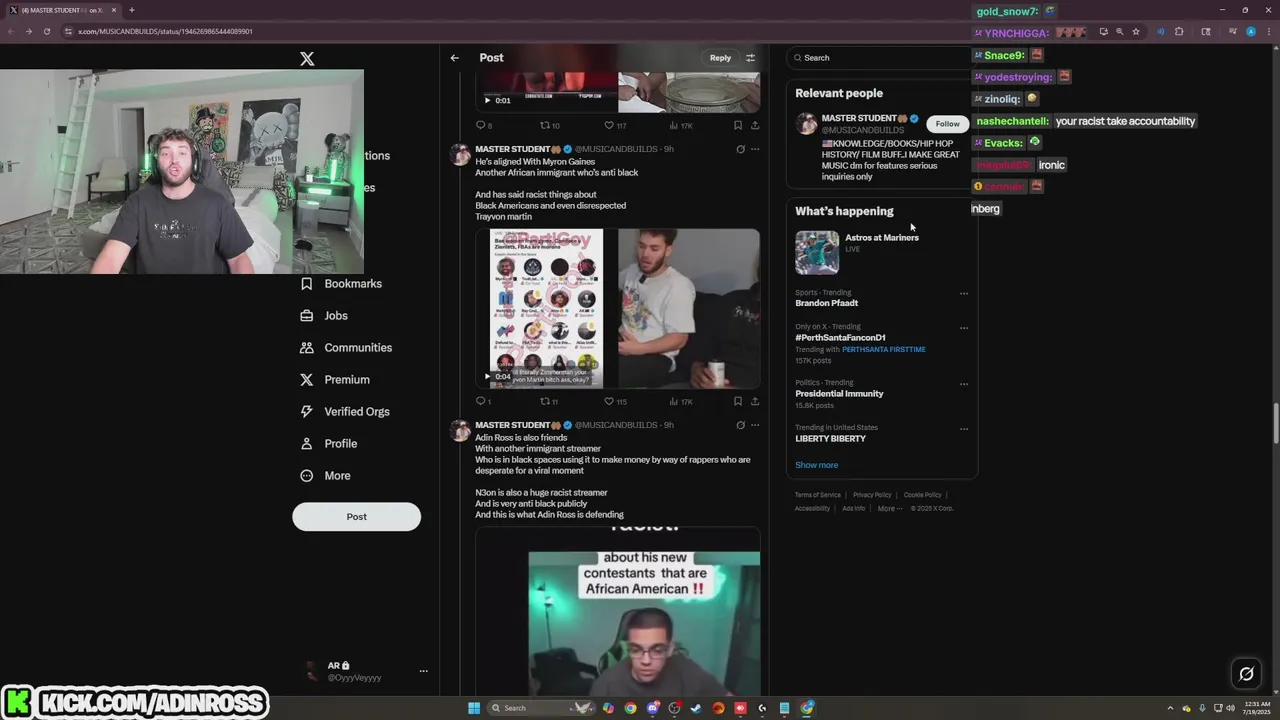The image size is (1280, 720).
Task: Click the Post compose button
Action: 356,516
